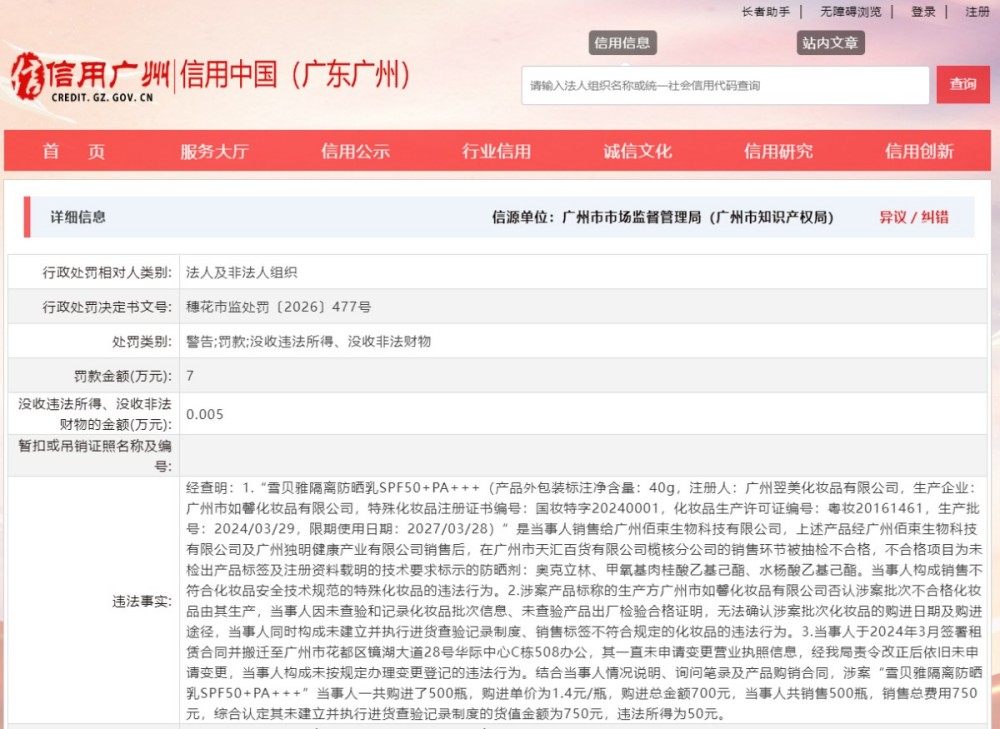
Task: Click the value 警告;罚款;没收违法所得、没收非法财物
Action: click(309, 342)
